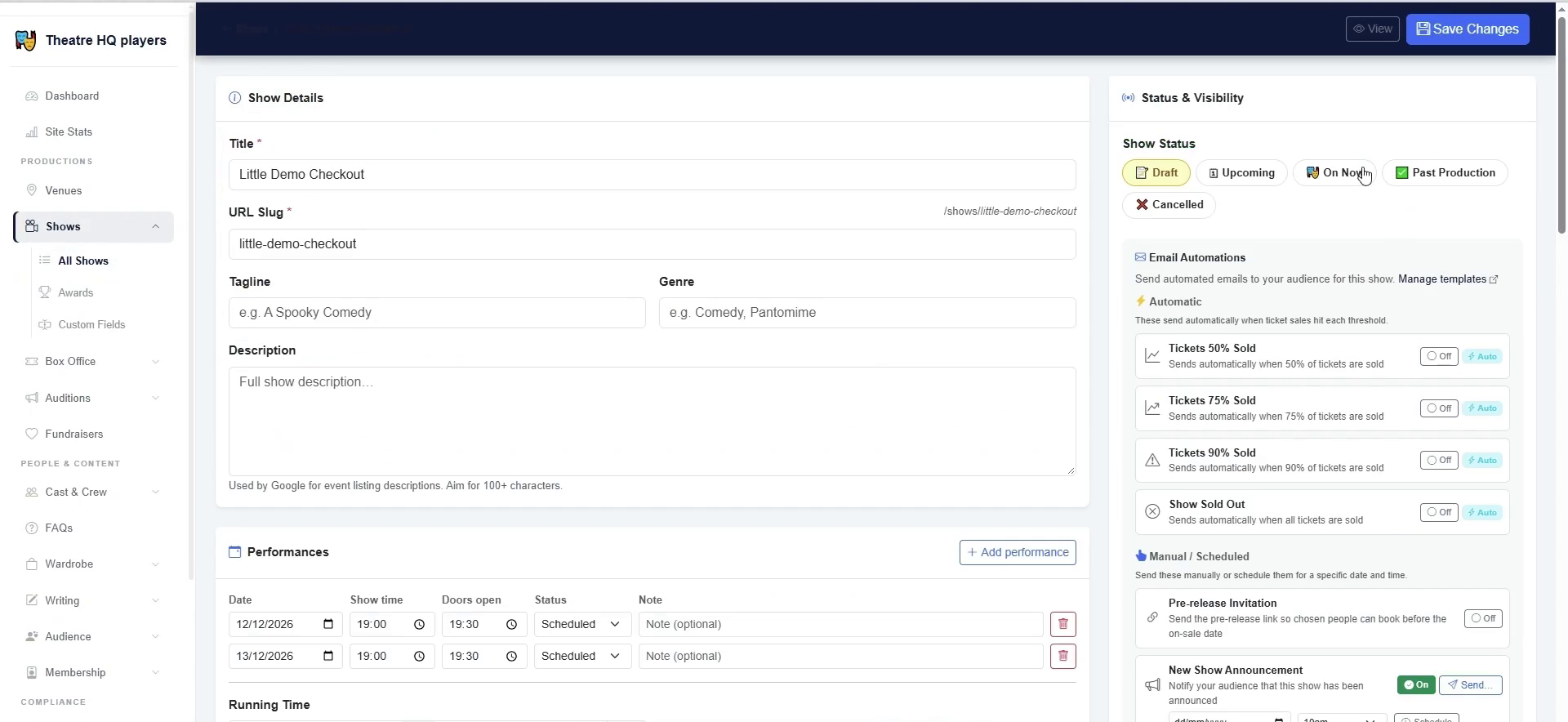Open clock picker for second row show time
This screenshot has width=1568, height=722.
pyautogui.click(x=419, y=656)
